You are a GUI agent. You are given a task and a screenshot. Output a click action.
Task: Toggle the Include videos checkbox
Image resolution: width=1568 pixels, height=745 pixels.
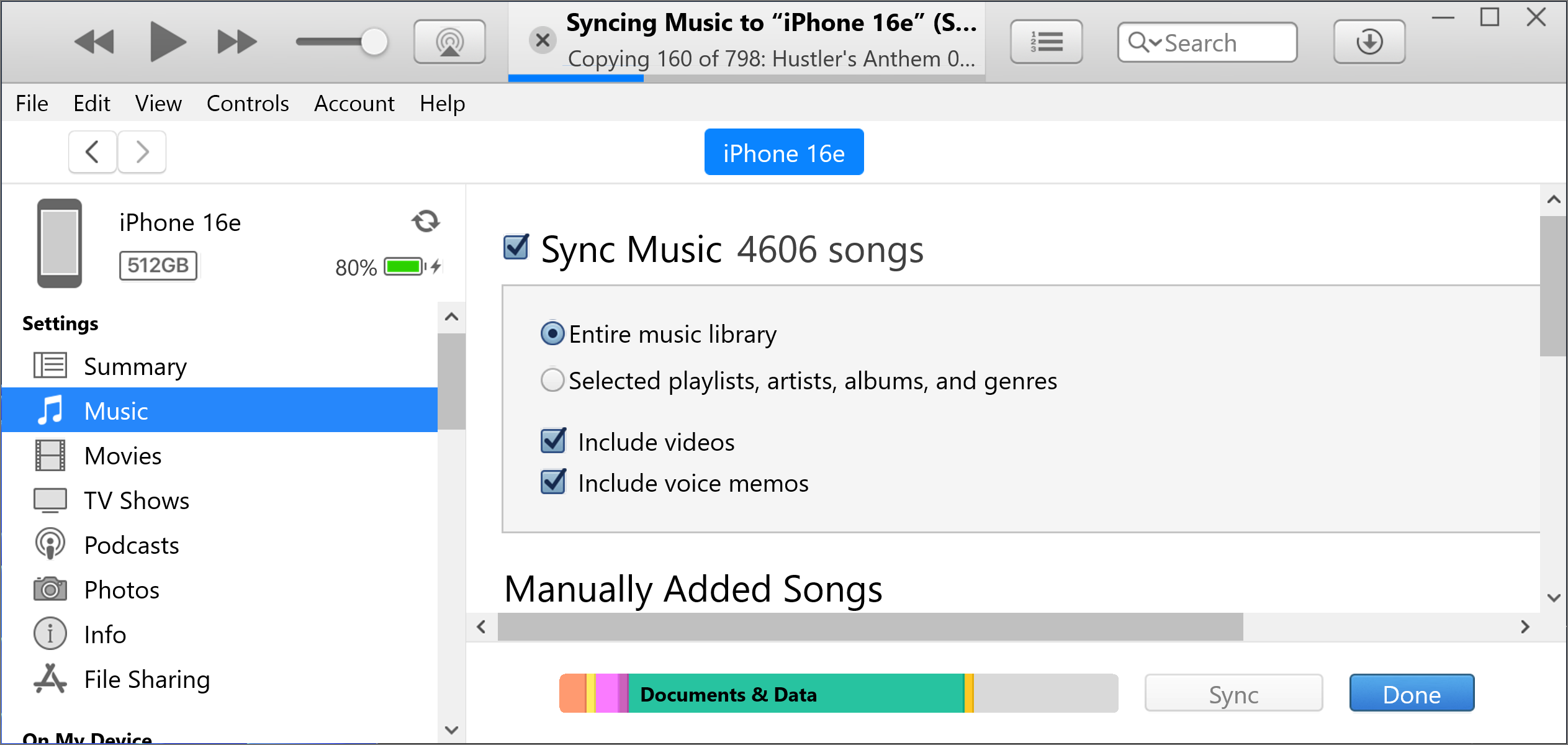pyautogui.click(x=553, y=441)
